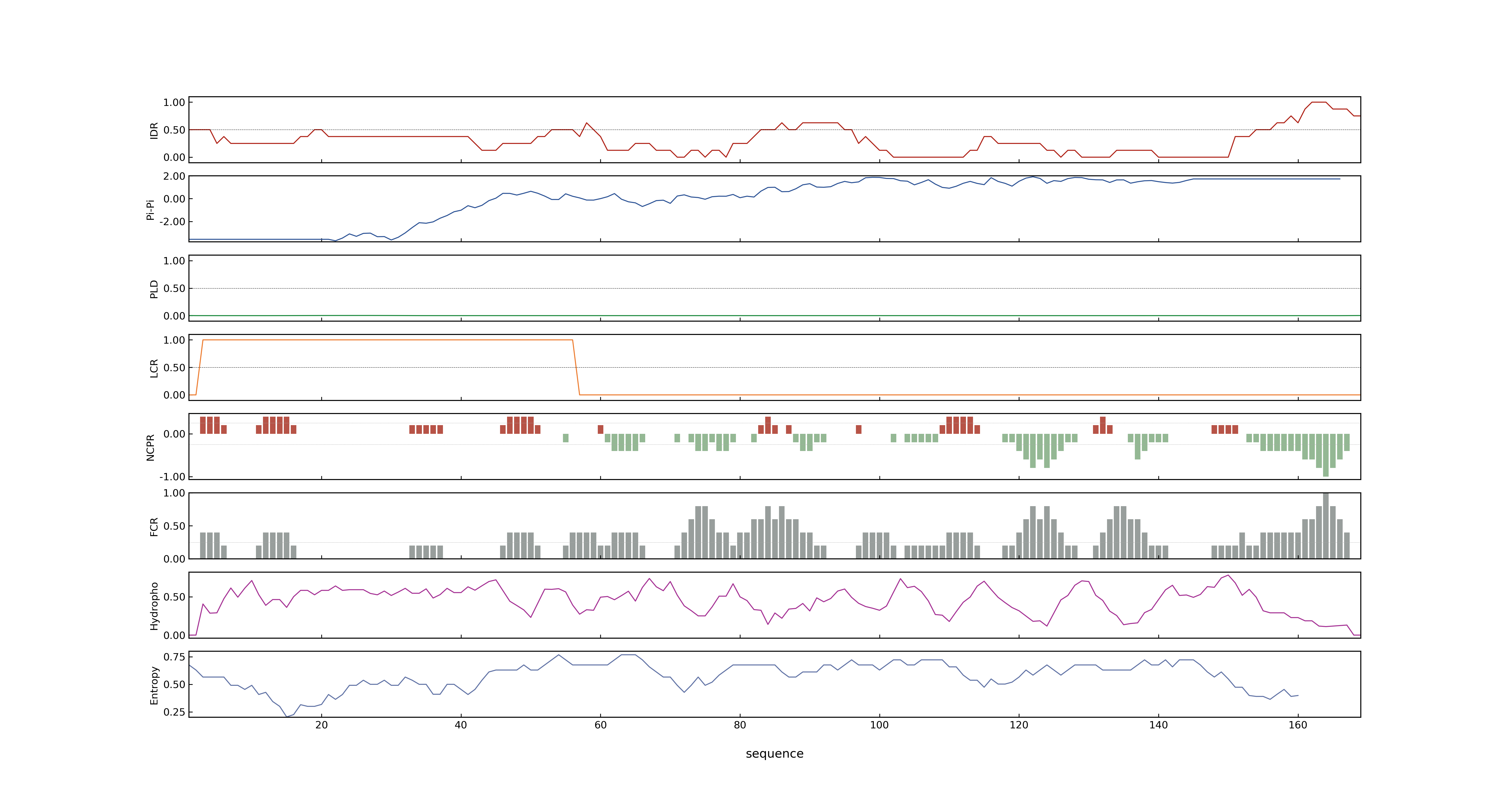The height and width of the screenshot is (806, 1512).
Task: Click the "0.00" tick on NCPR axis
Action: (174, 434)
